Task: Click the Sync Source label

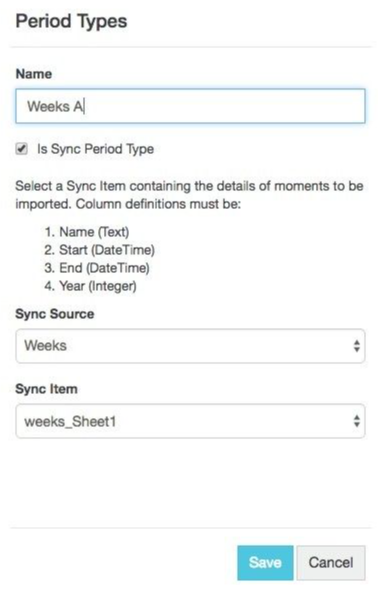Action: tap(55, 314)
